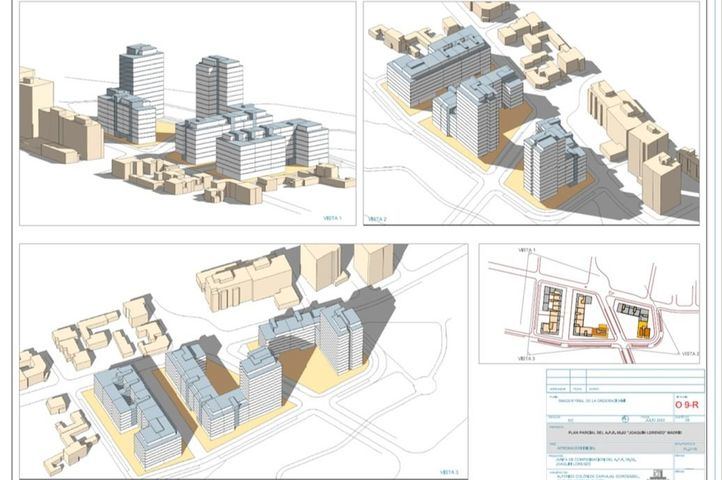Click the VISTA 2 label in top-right view
Viewport: 722px width, 480px height.
pyautogui.click(x=376, y=218)
